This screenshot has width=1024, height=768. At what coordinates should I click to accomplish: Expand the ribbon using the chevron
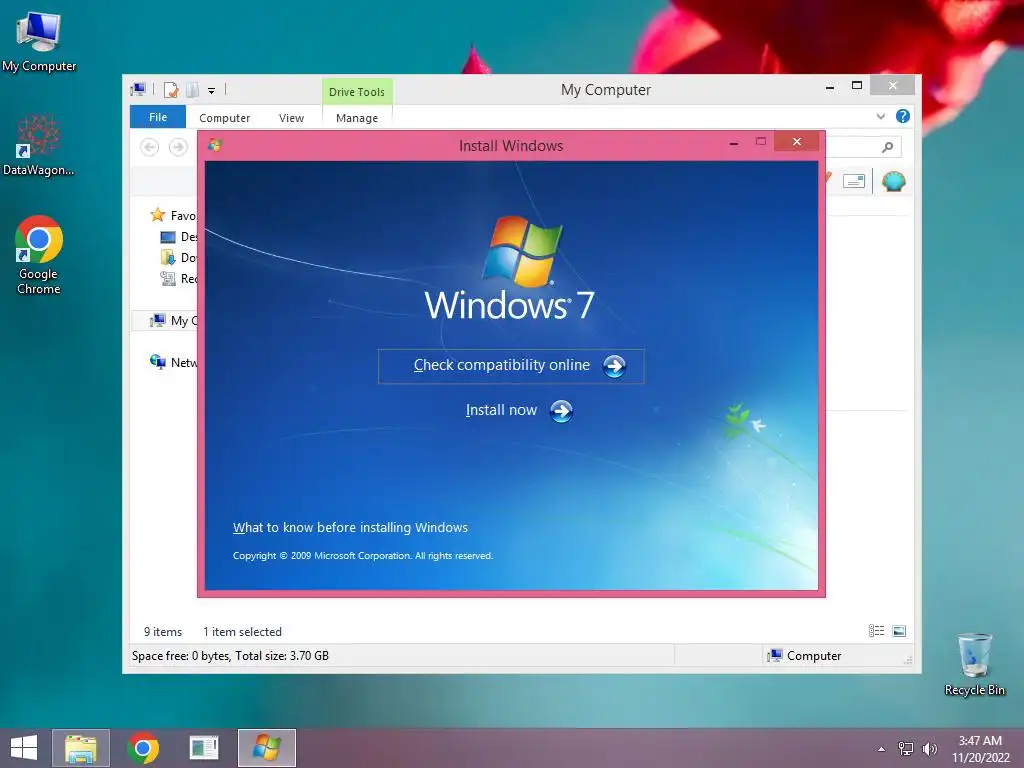[x=880, y=116]
